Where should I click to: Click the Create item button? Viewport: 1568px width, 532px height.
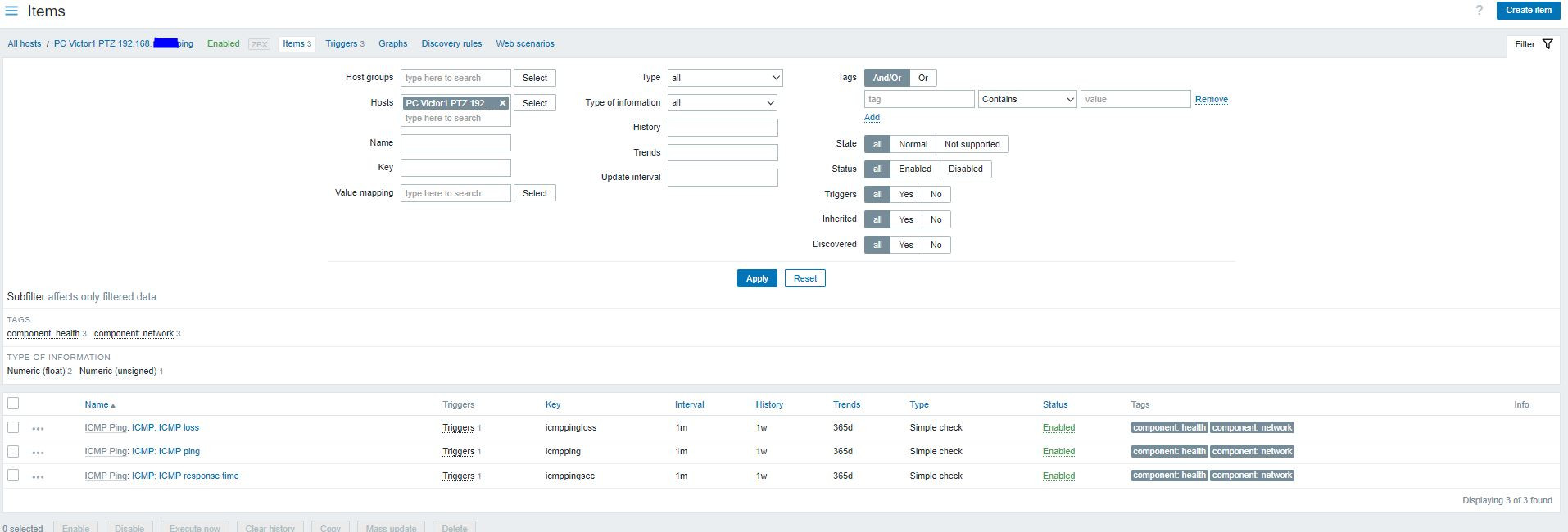(x=1528, y=11)
